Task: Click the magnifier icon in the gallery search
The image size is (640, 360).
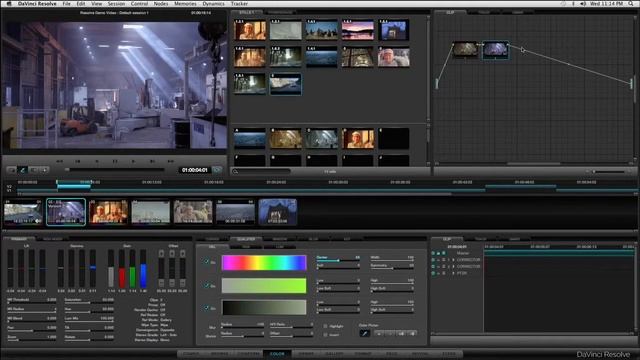Action: (236, 171)
